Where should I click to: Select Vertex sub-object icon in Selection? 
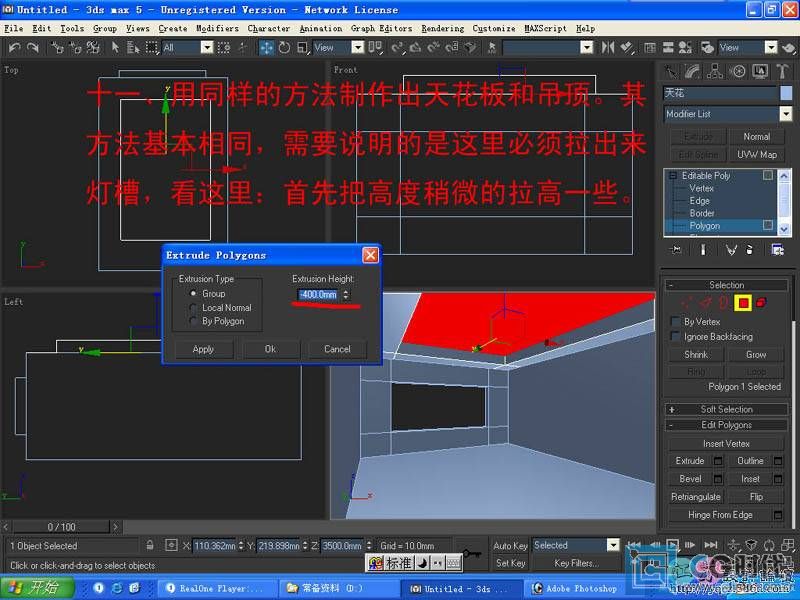point(687,303)
